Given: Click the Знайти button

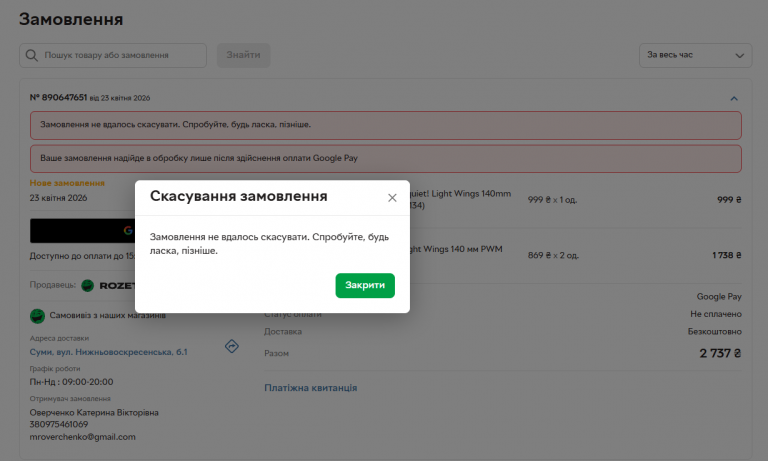Looking at the screenshot, I should click(x=243, y=55).
